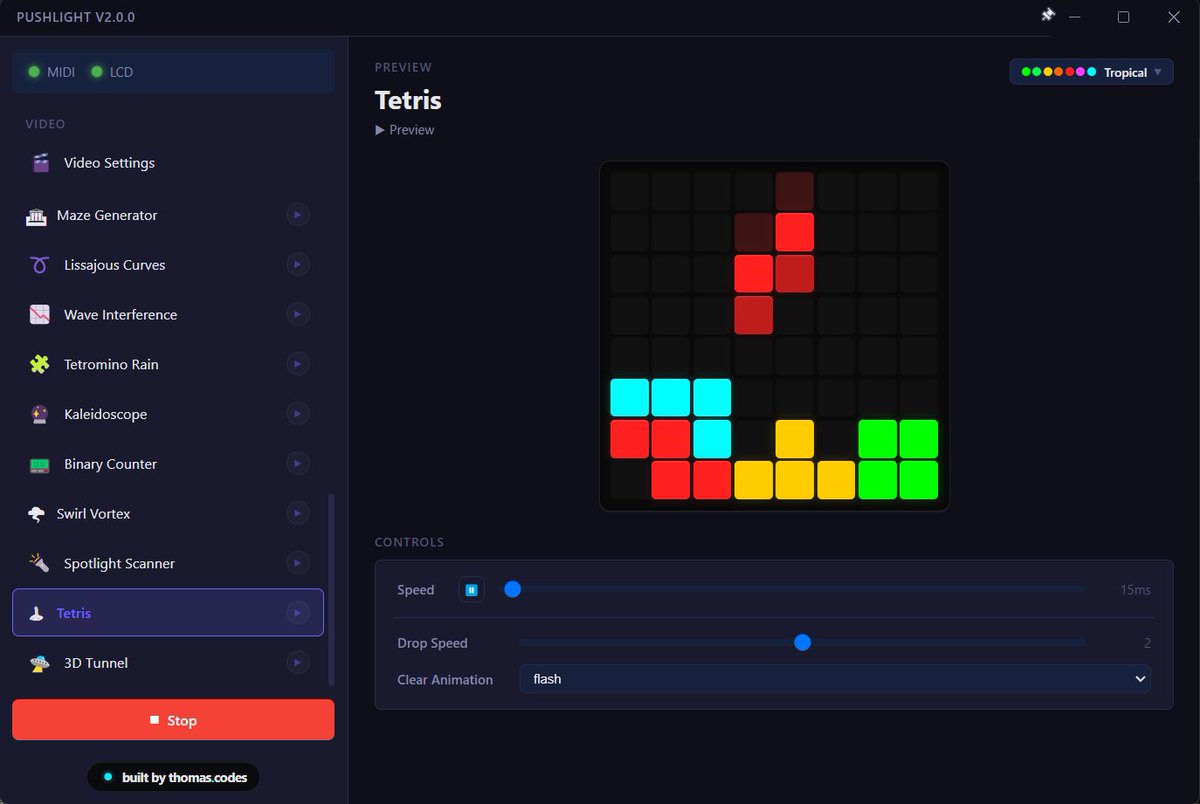
Task: Click the Swirl Vortex tornado icon
Action: 36,514
